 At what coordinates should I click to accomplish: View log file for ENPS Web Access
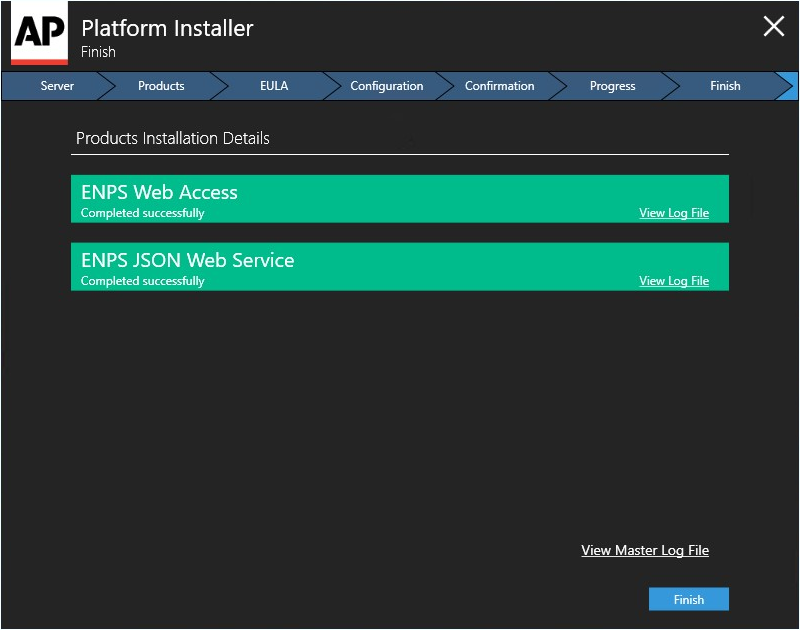click(x=674, y=213)
